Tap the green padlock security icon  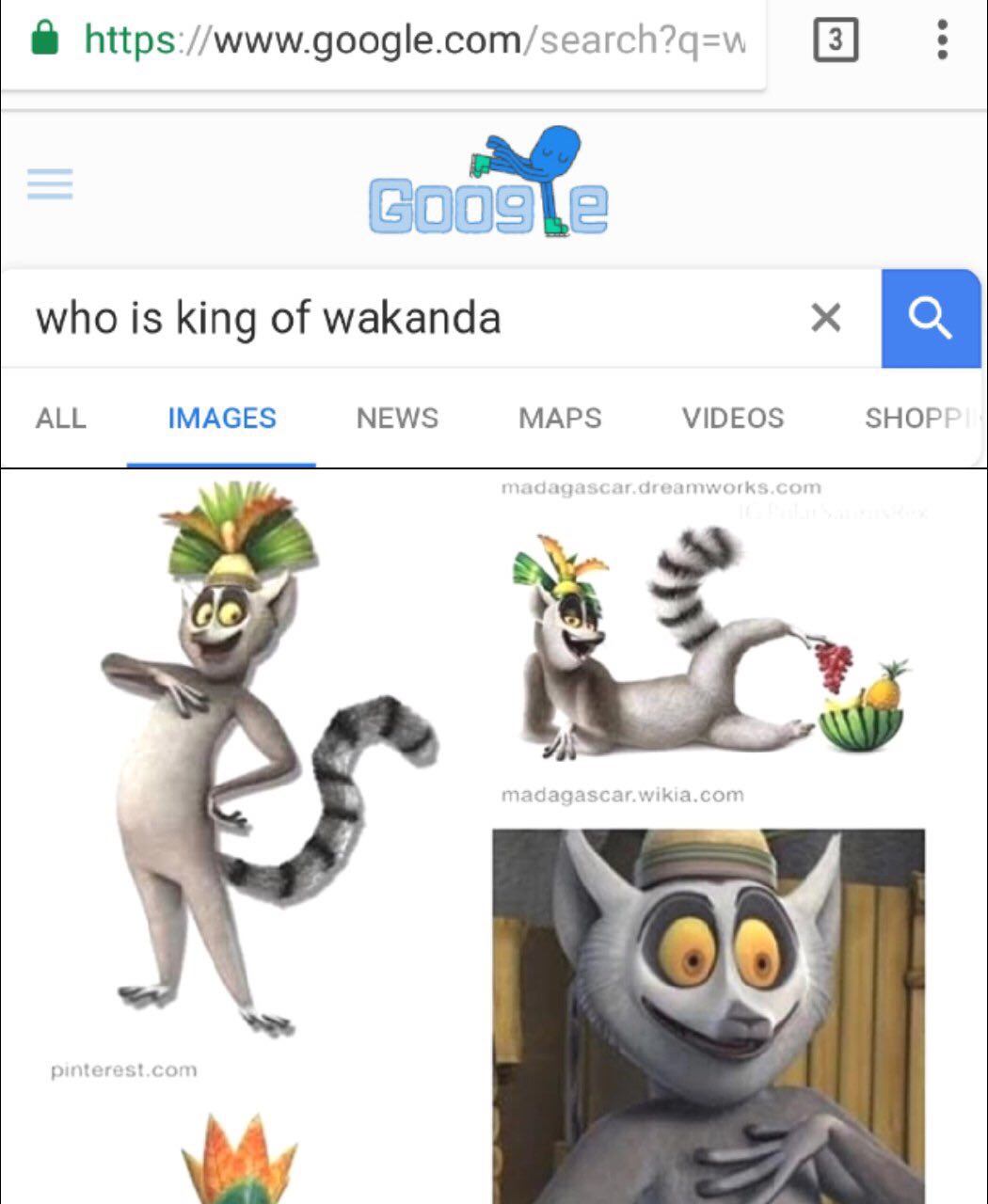[x=45, y=39]
